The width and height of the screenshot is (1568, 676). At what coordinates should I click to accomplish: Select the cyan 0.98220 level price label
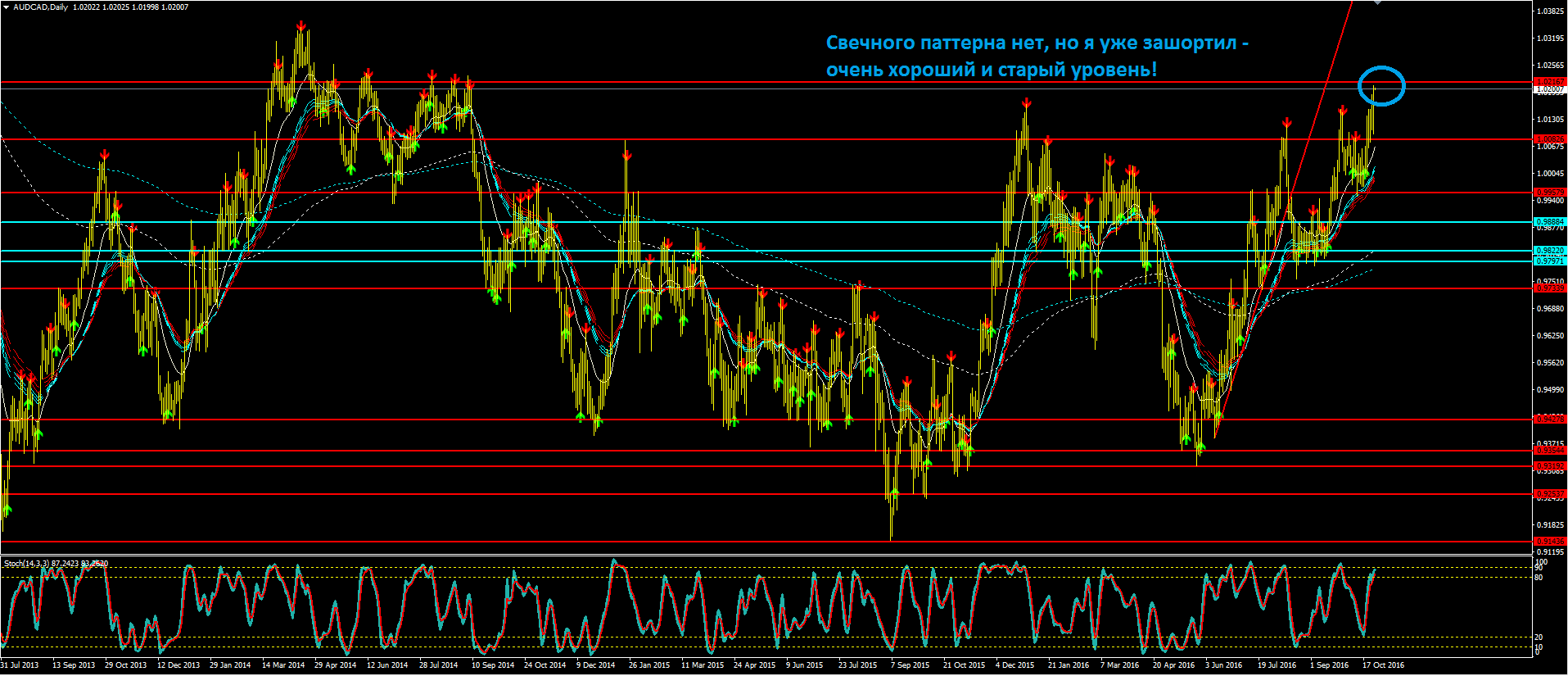click(1550, 251)
